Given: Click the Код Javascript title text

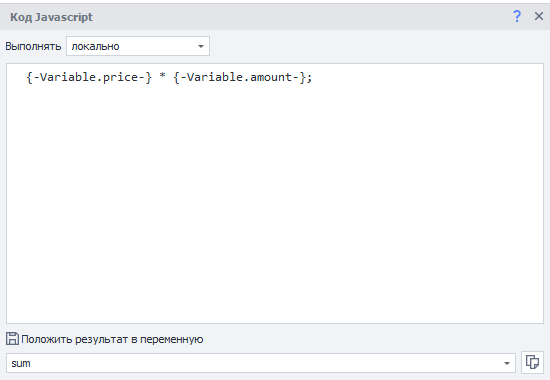Looking at the screenshot, I should pos(52,17).
